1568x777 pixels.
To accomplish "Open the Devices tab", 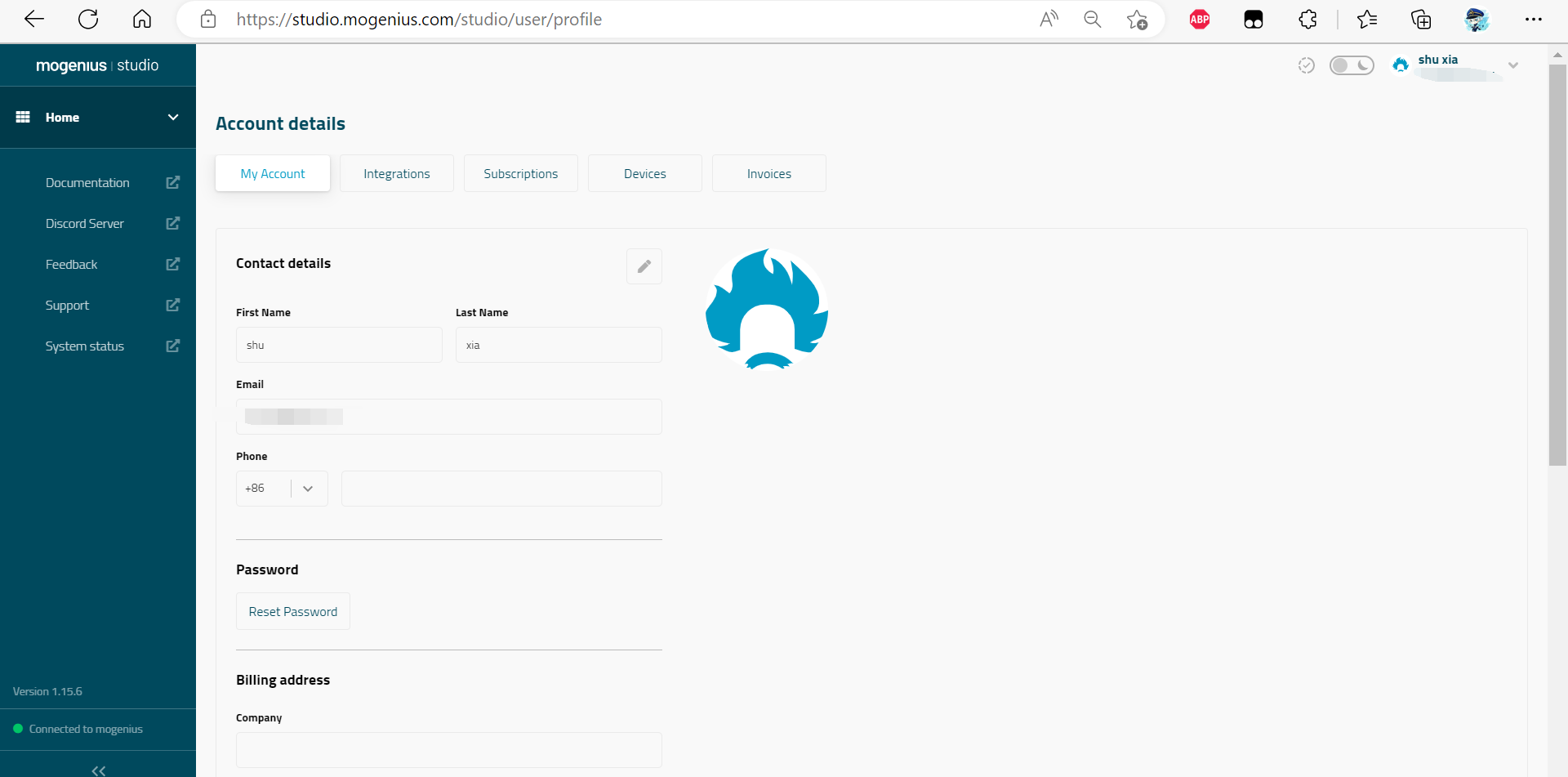I will click(x=645, y=173).
